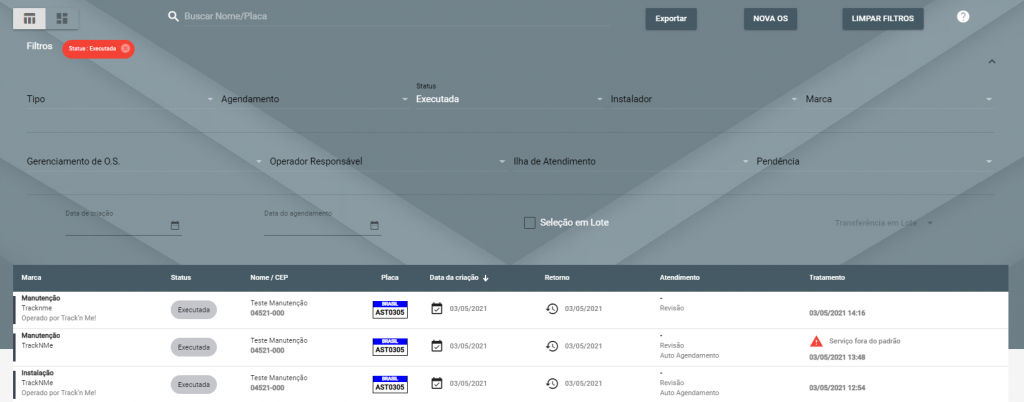Viewport: 1024px width, 402px height.
Task: Sort by the Placa column header
Action: [x=390, y=277]
